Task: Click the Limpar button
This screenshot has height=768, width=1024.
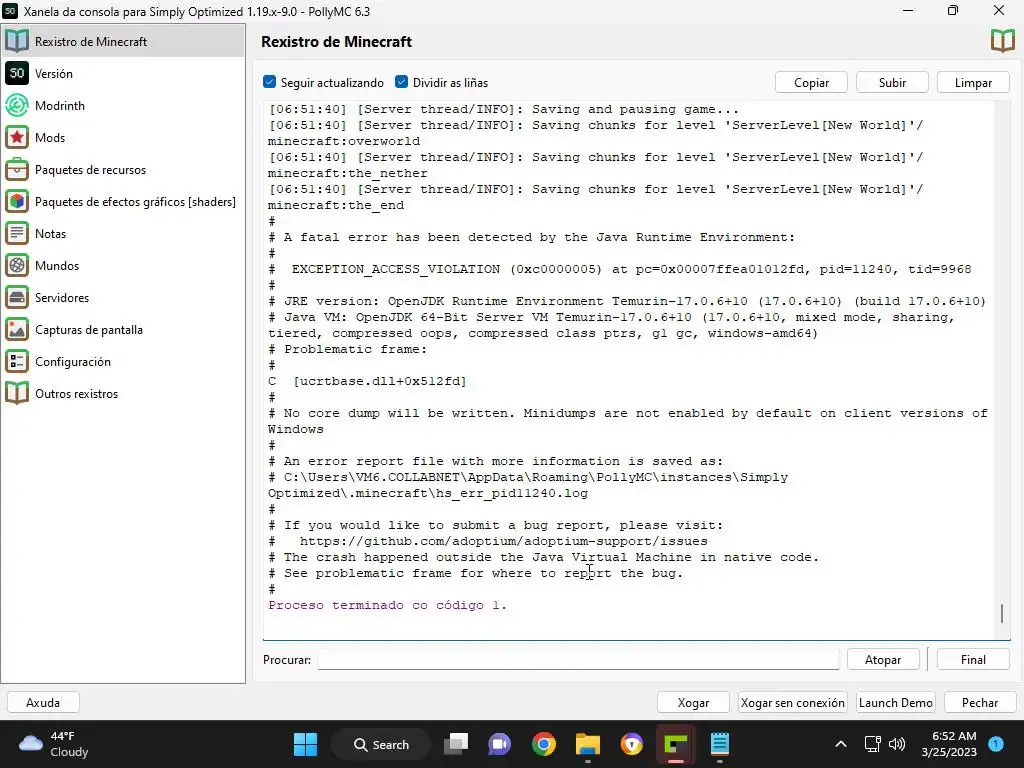Action: (973, 82)
